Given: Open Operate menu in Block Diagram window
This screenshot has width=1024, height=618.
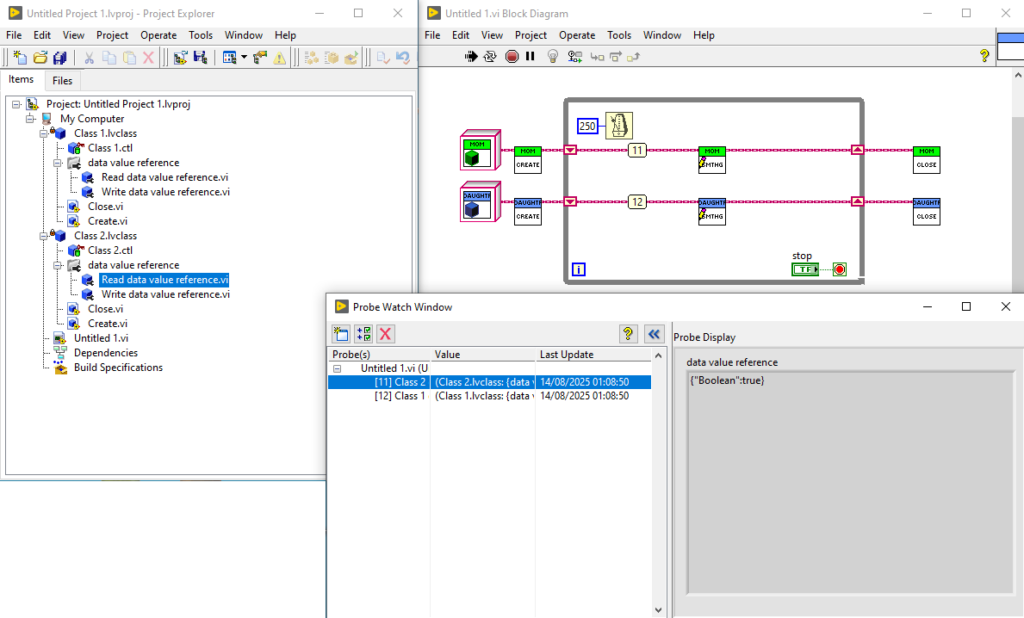Looking at the screenshot, I should click(577, 35).
